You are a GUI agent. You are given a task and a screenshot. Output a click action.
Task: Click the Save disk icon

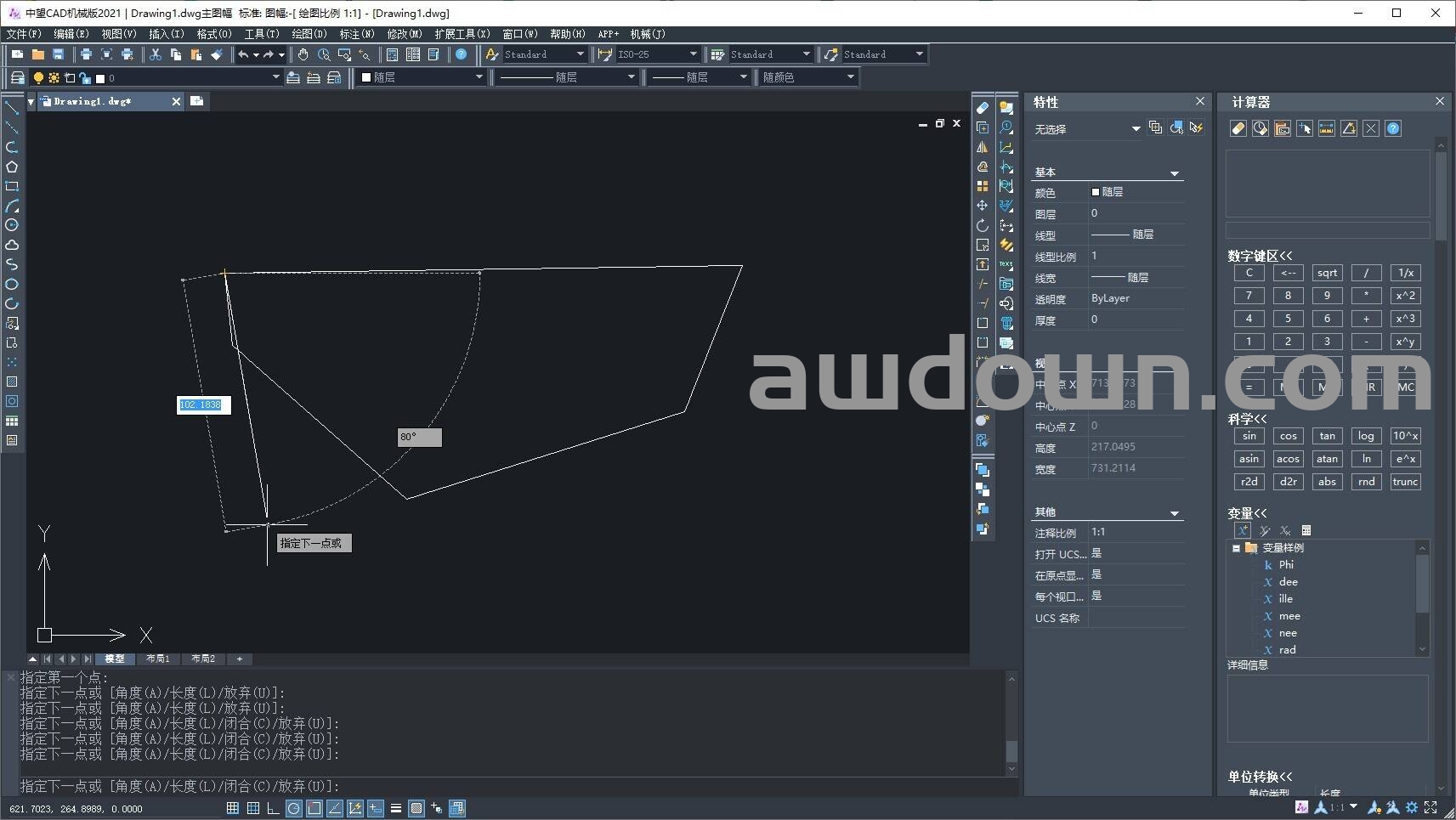[x=58, y=54]
